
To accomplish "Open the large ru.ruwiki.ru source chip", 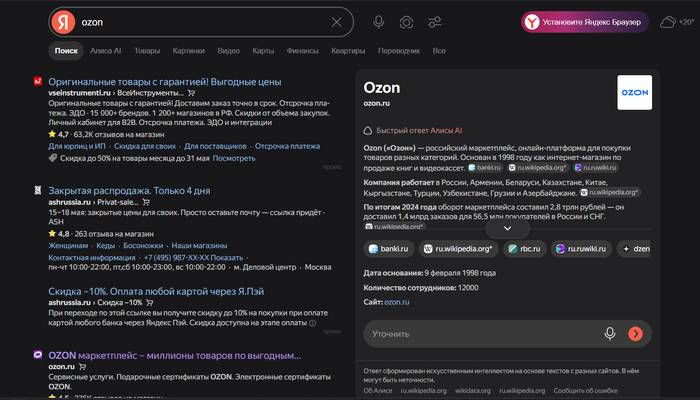I will (581, 249).
